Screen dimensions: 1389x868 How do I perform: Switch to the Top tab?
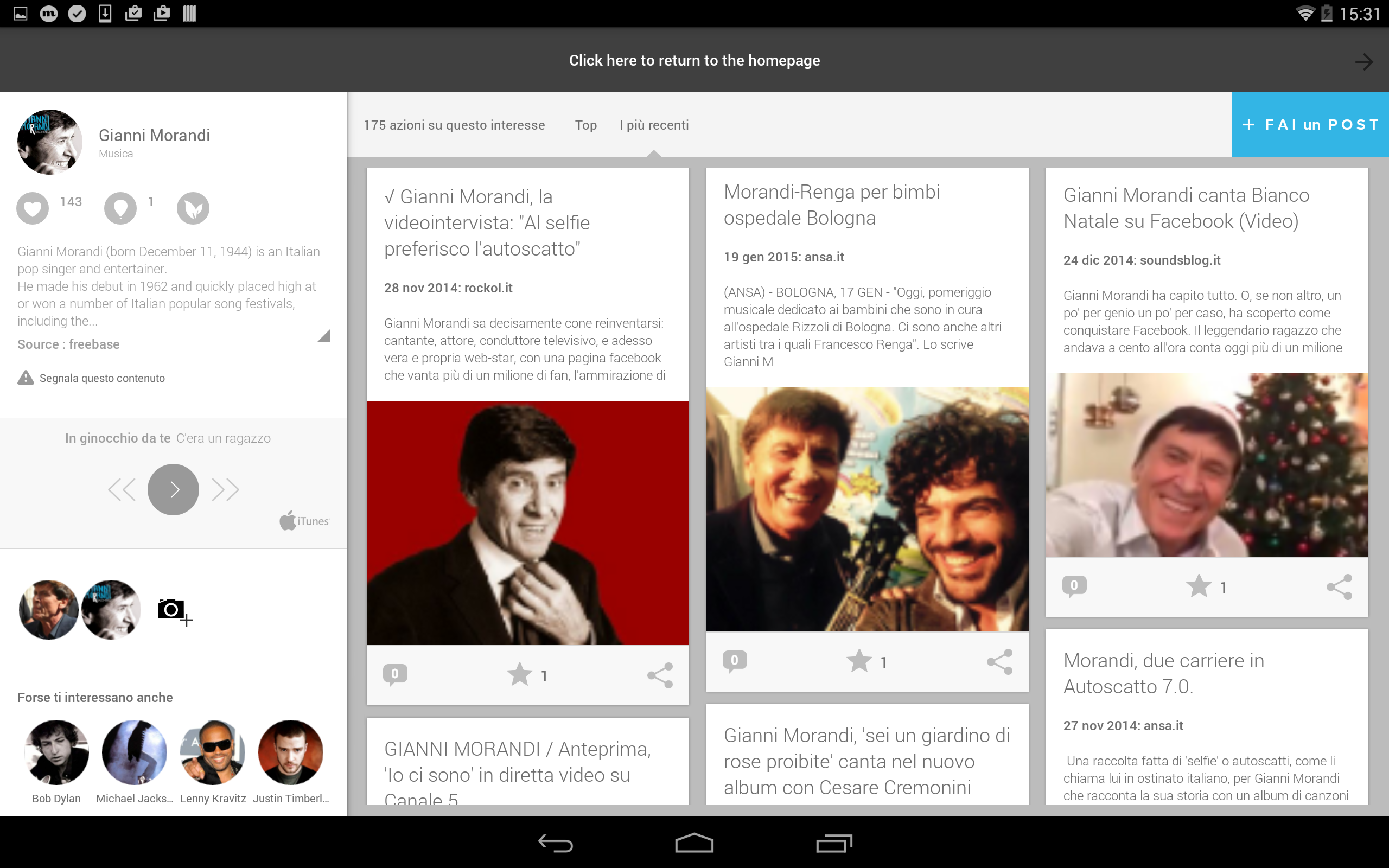pos(586,125)
